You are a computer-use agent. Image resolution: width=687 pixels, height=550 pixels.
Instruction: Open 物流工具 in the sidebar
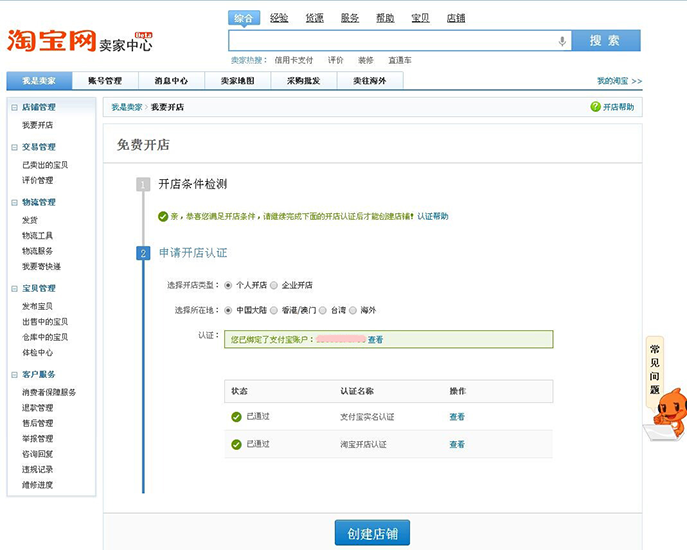point(38,236)
